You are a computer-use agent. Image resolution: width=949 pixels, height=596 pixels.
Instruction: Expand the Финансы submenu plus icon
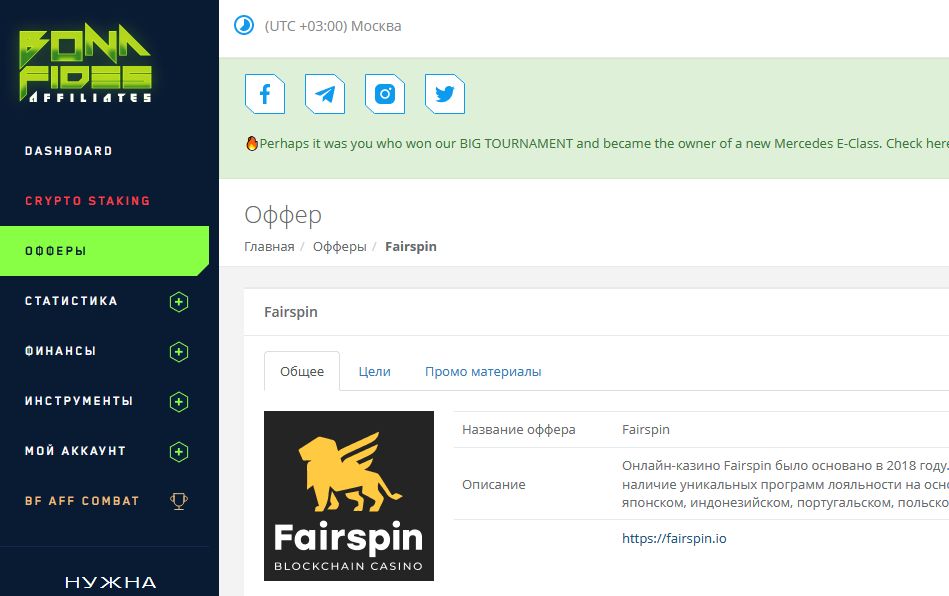179,352
